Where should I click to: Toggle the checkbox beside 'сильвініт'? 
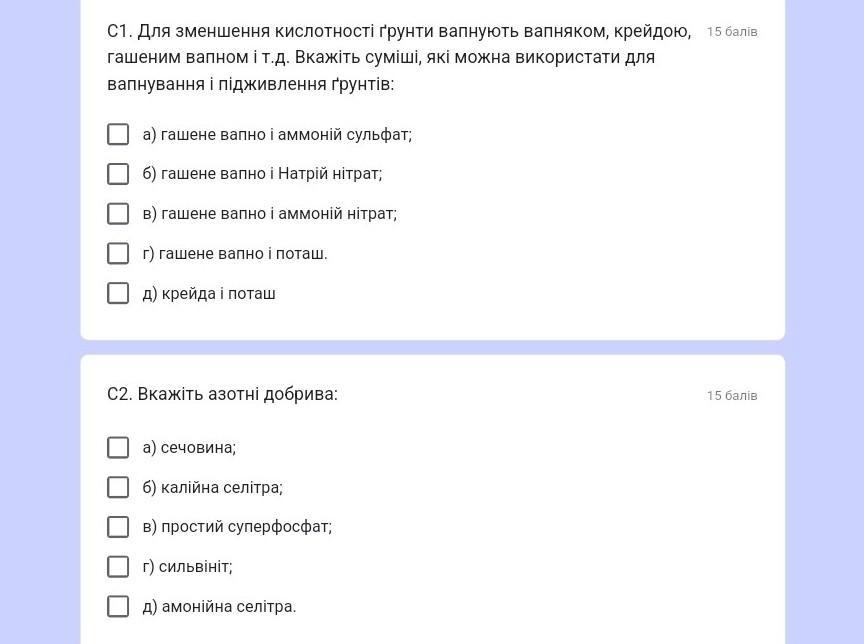point(118,566)
